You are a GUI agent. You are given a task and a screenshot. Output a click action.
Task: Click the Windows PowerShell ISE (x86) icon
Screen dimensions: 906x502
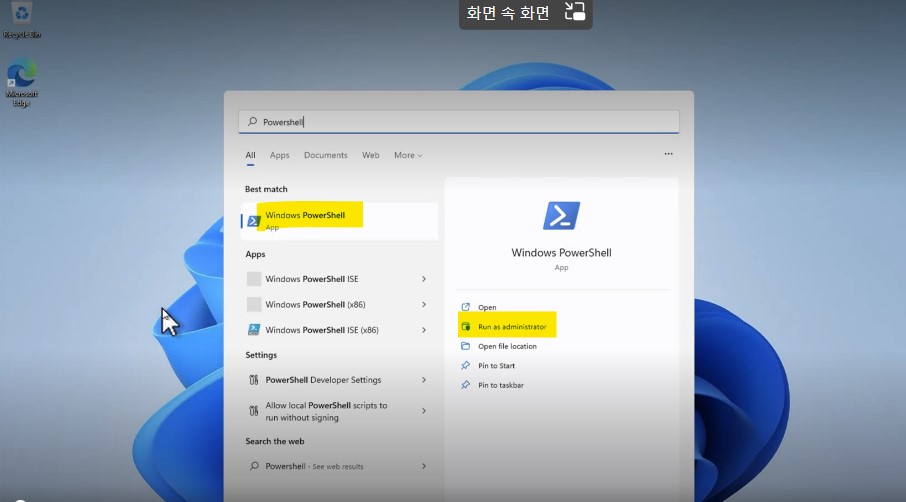pos(254,330)
